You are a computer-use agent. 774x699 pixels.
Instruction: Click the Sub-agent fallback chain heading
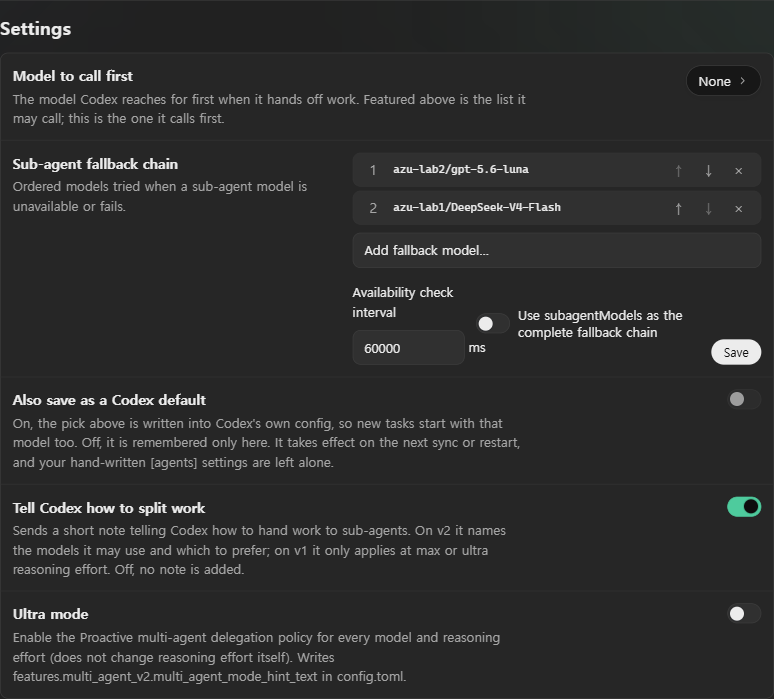coord(95,164)
